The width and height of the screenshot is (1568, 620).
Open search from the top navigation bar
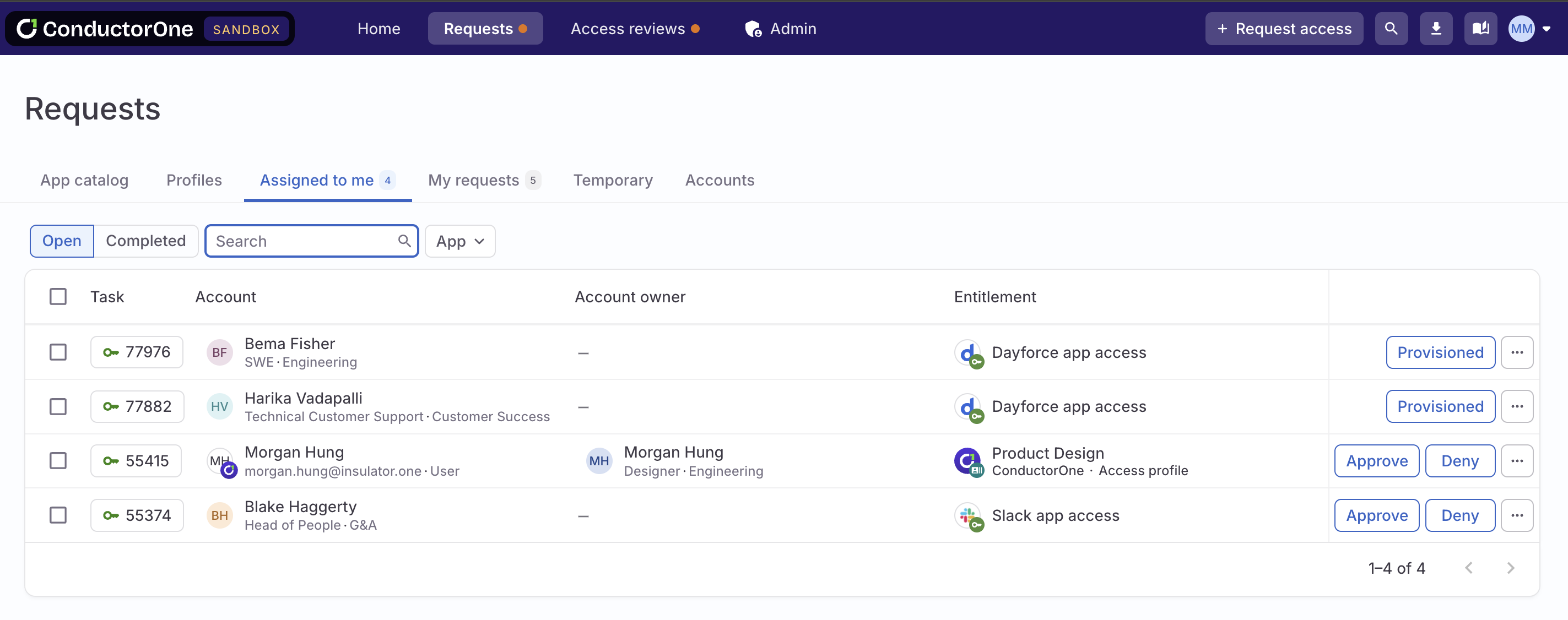click(1391, 28)
